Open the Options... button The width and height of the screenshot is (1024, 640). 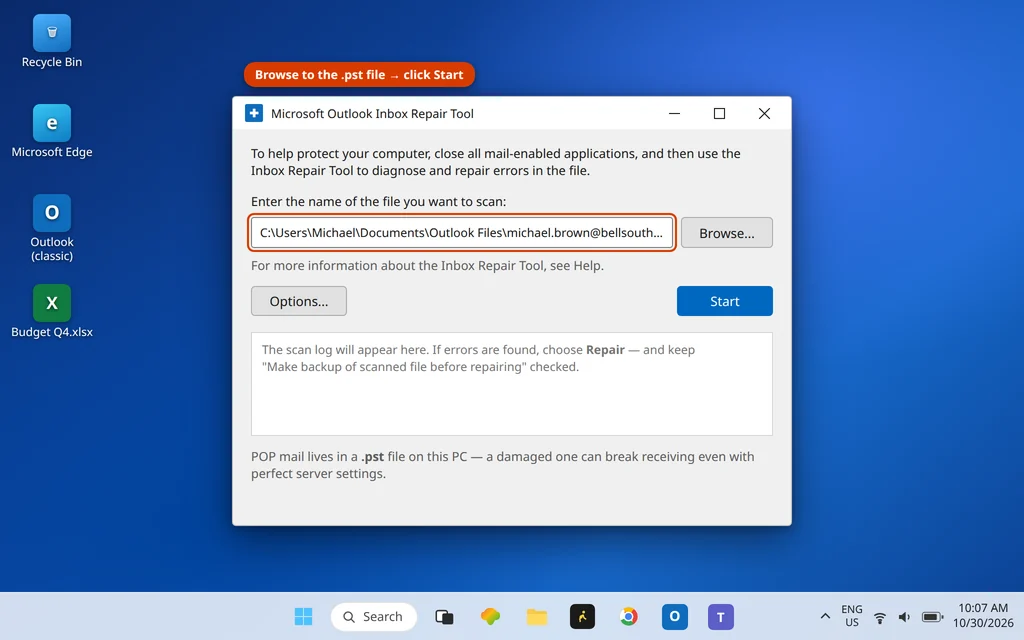coord(298,301)
